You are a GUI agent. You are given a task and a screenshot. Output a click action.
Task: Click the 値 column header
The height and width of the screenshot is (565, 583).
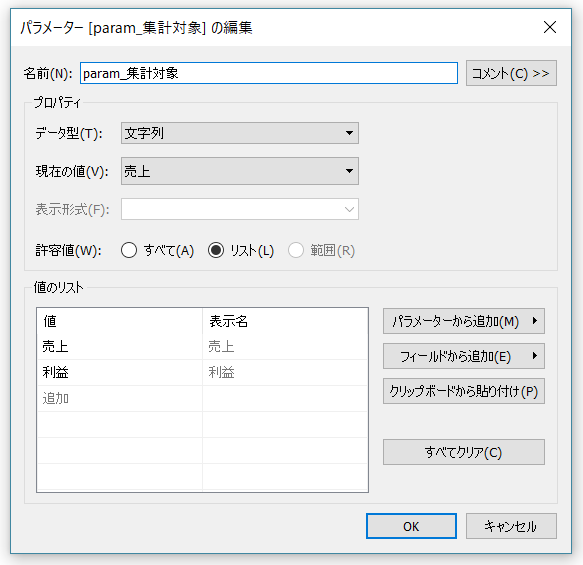tap(120, 321)
